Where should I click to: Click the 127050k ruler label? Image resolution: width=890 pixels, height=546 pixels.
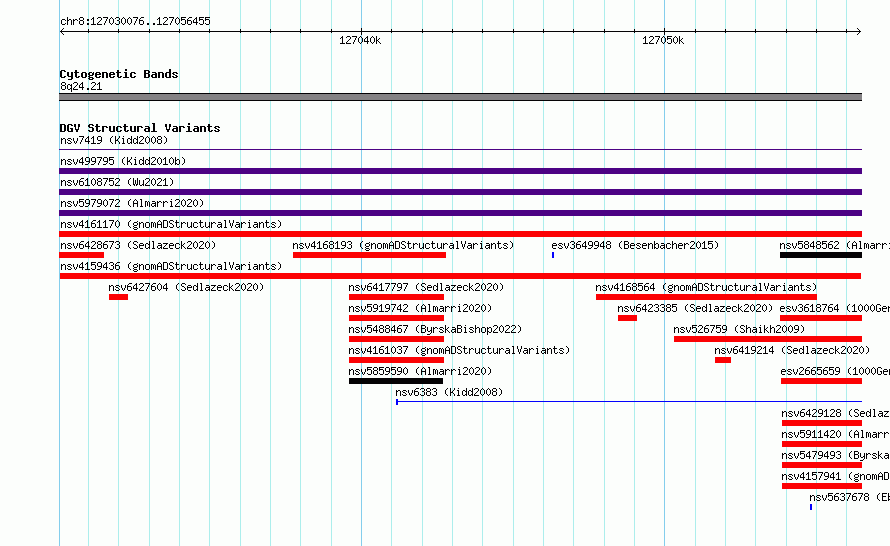coord(663,40)
